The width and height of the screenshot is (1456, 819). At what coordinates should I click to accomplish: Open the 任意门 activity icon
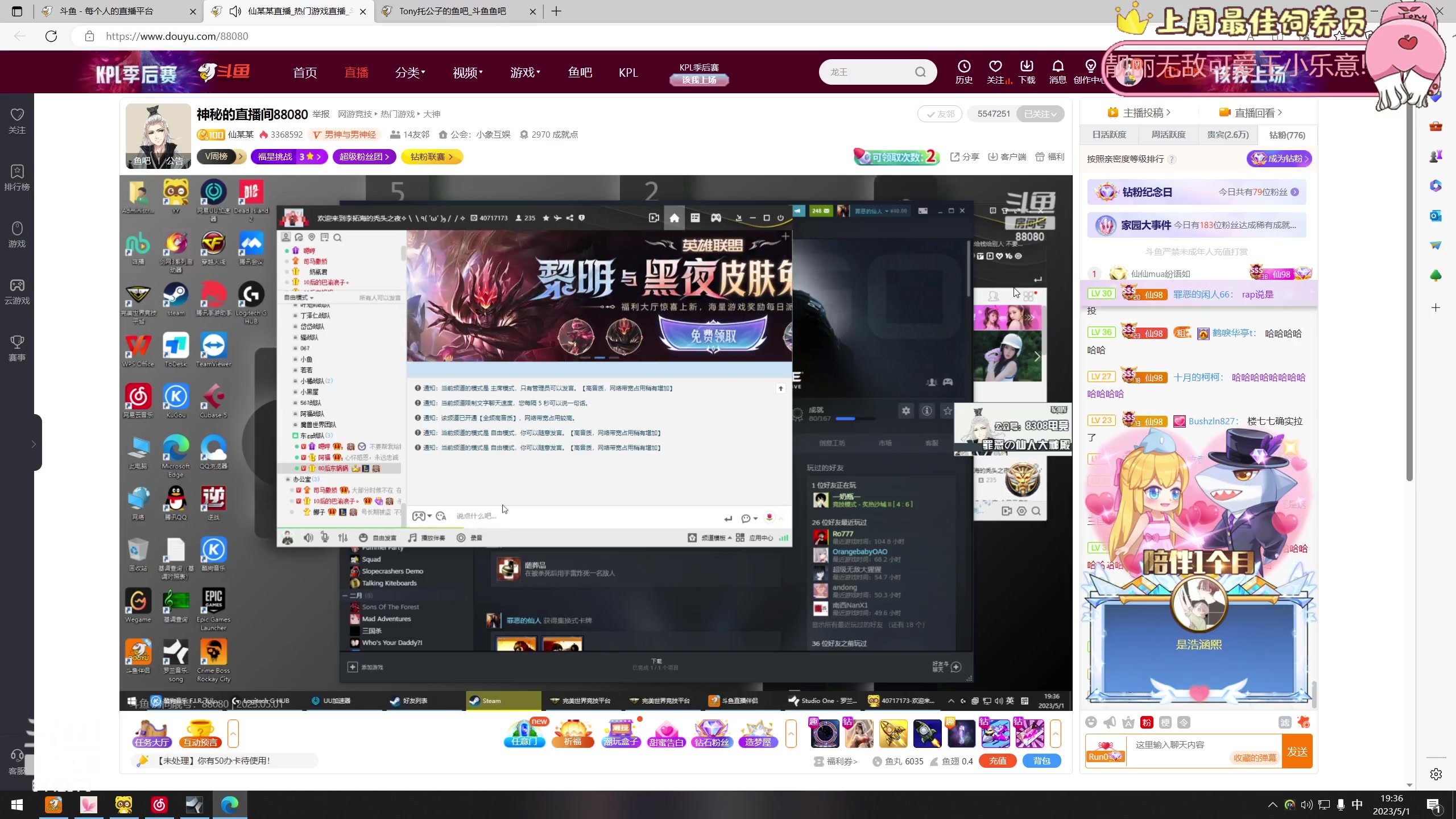tap(524, 734)
